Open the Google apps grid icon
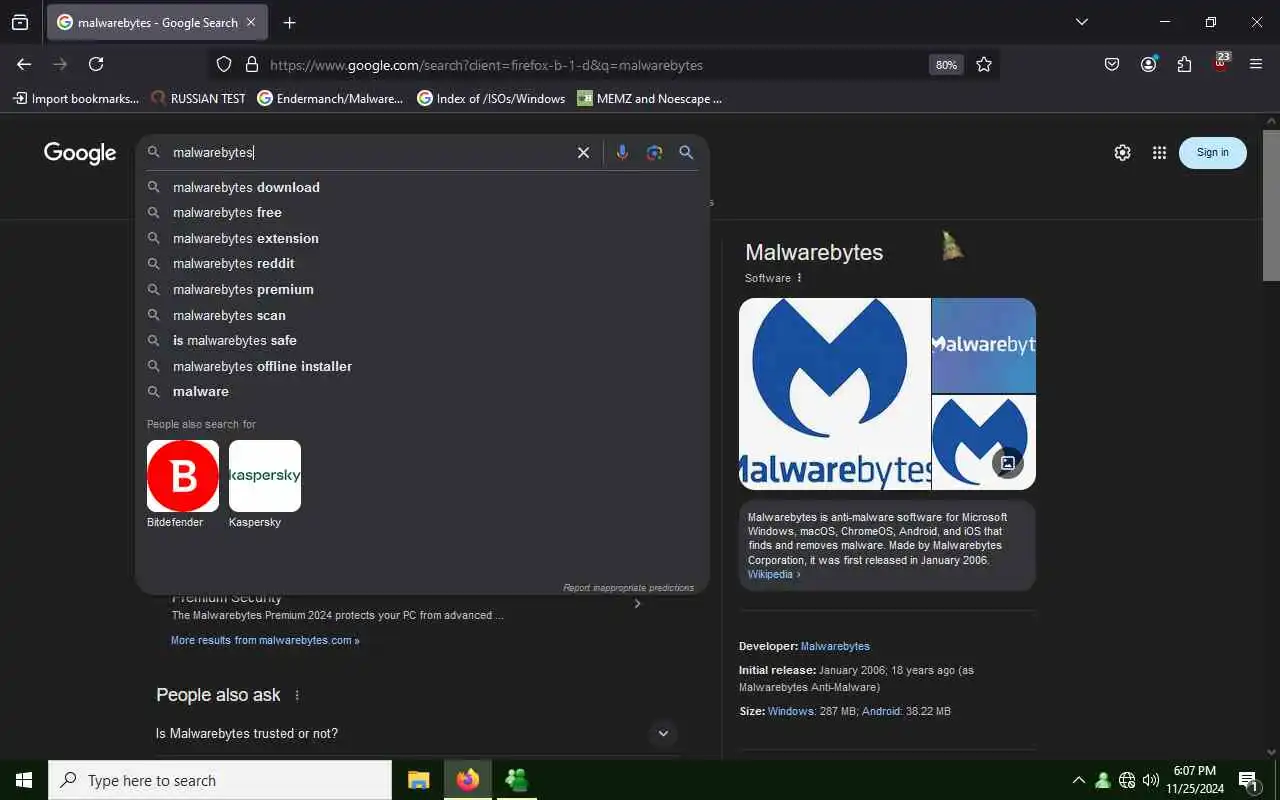Viewport: 1280px width, 800px height. click(x=1159, y=153)
